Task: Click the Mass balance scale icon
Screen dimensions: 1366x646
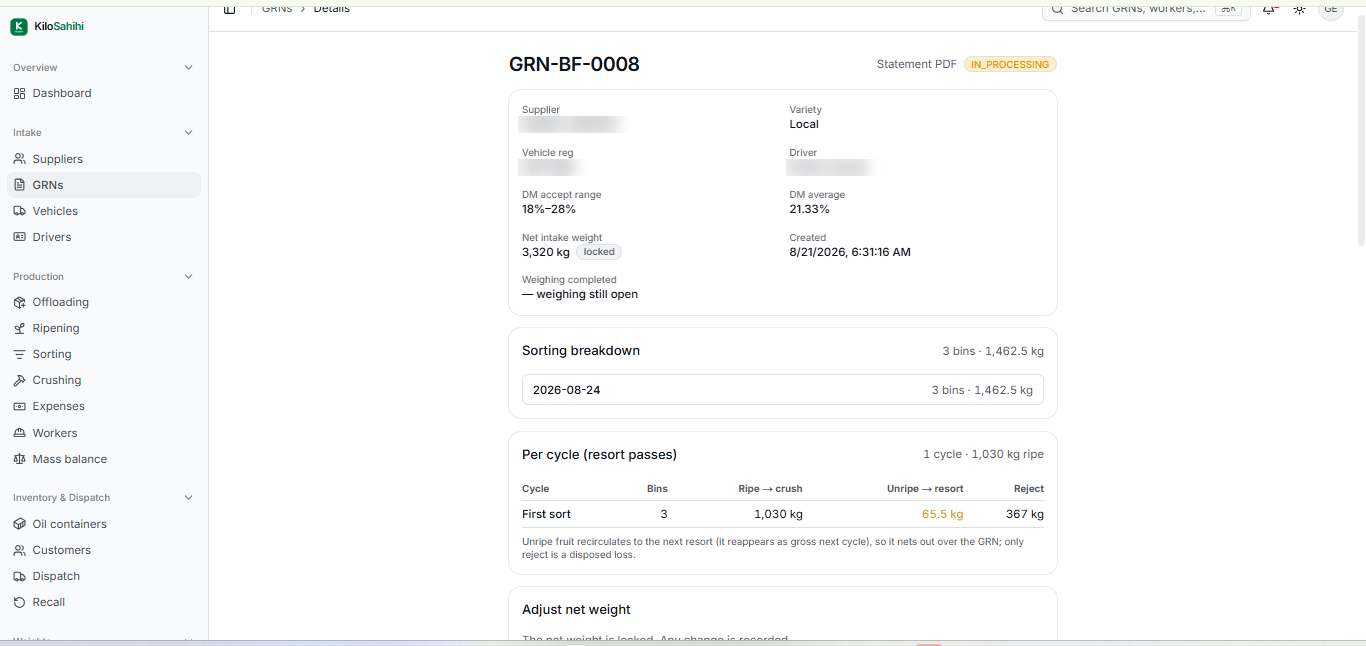Action: click(19, 459)
